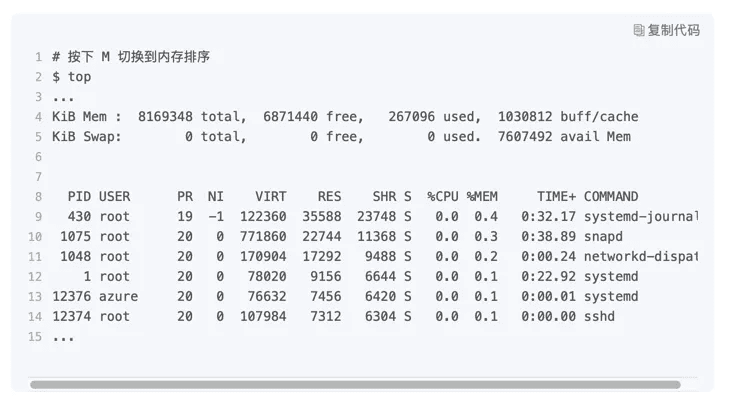Click line number 8 in the gutter
The height and width of the screenshot is (397, 731).
point(38,197)
